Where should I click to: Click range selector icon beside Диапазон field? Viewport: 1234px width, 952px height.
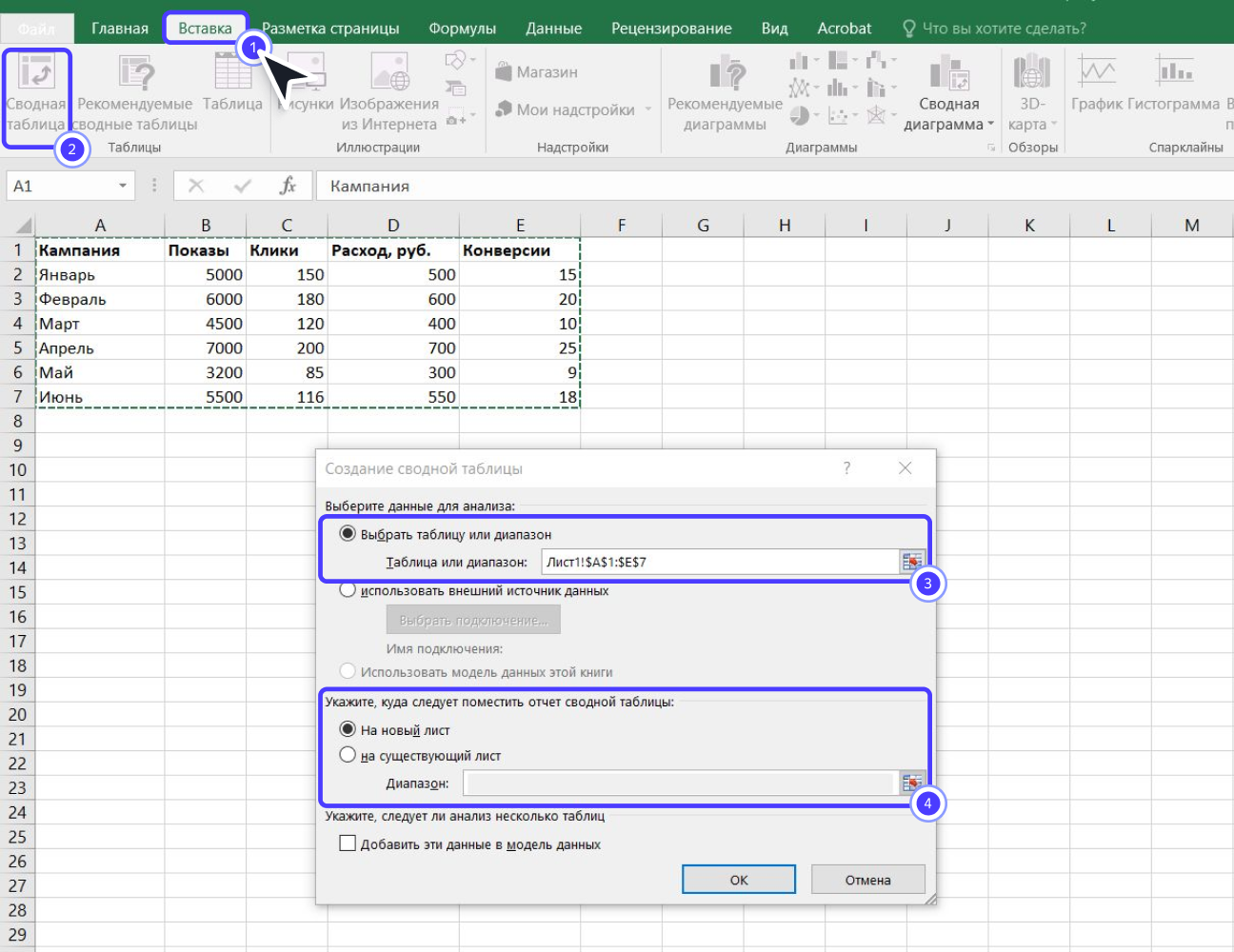click(x=911, y=783)
